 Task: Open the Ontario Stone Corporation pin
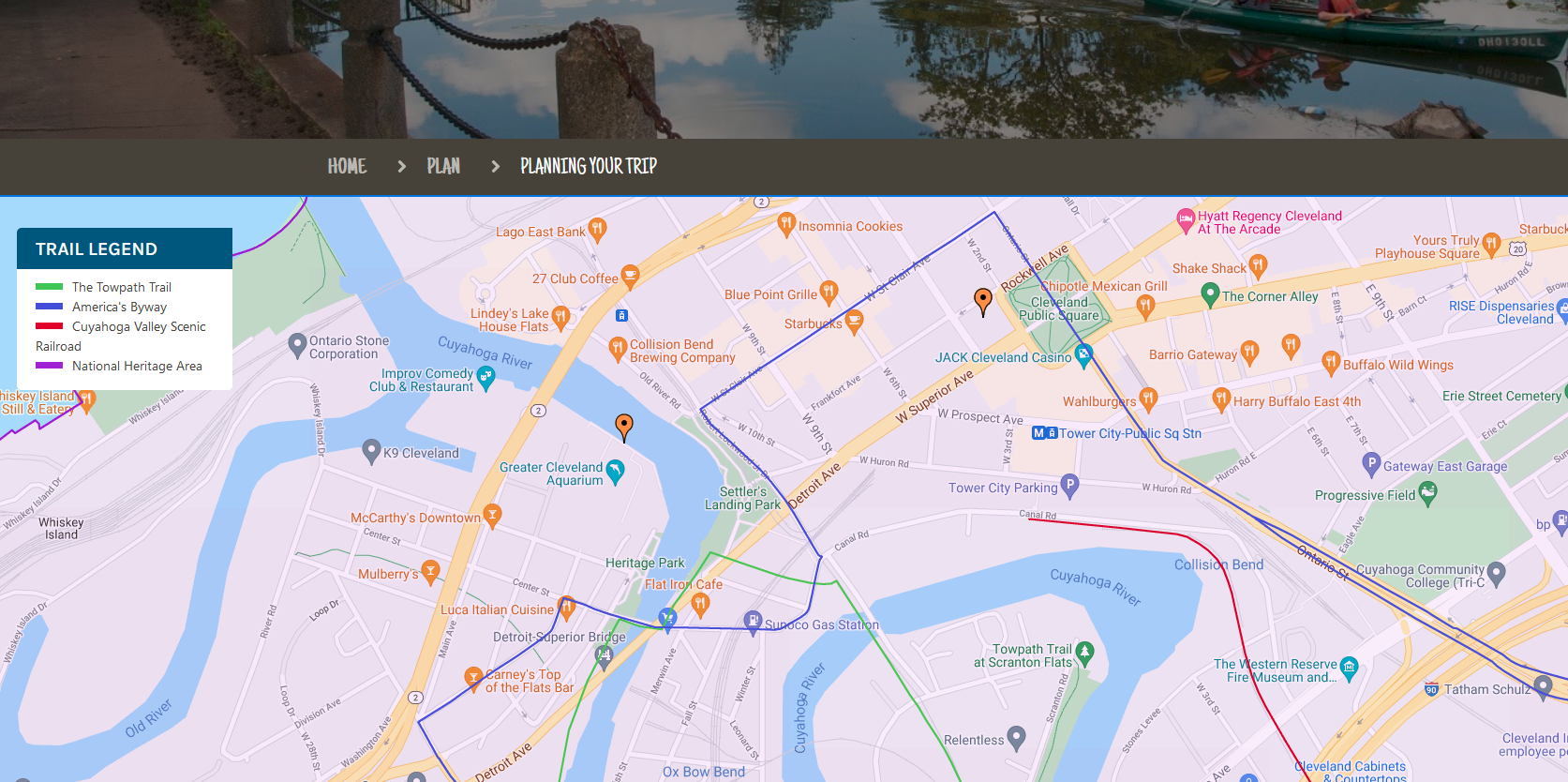tap(297, 344)
